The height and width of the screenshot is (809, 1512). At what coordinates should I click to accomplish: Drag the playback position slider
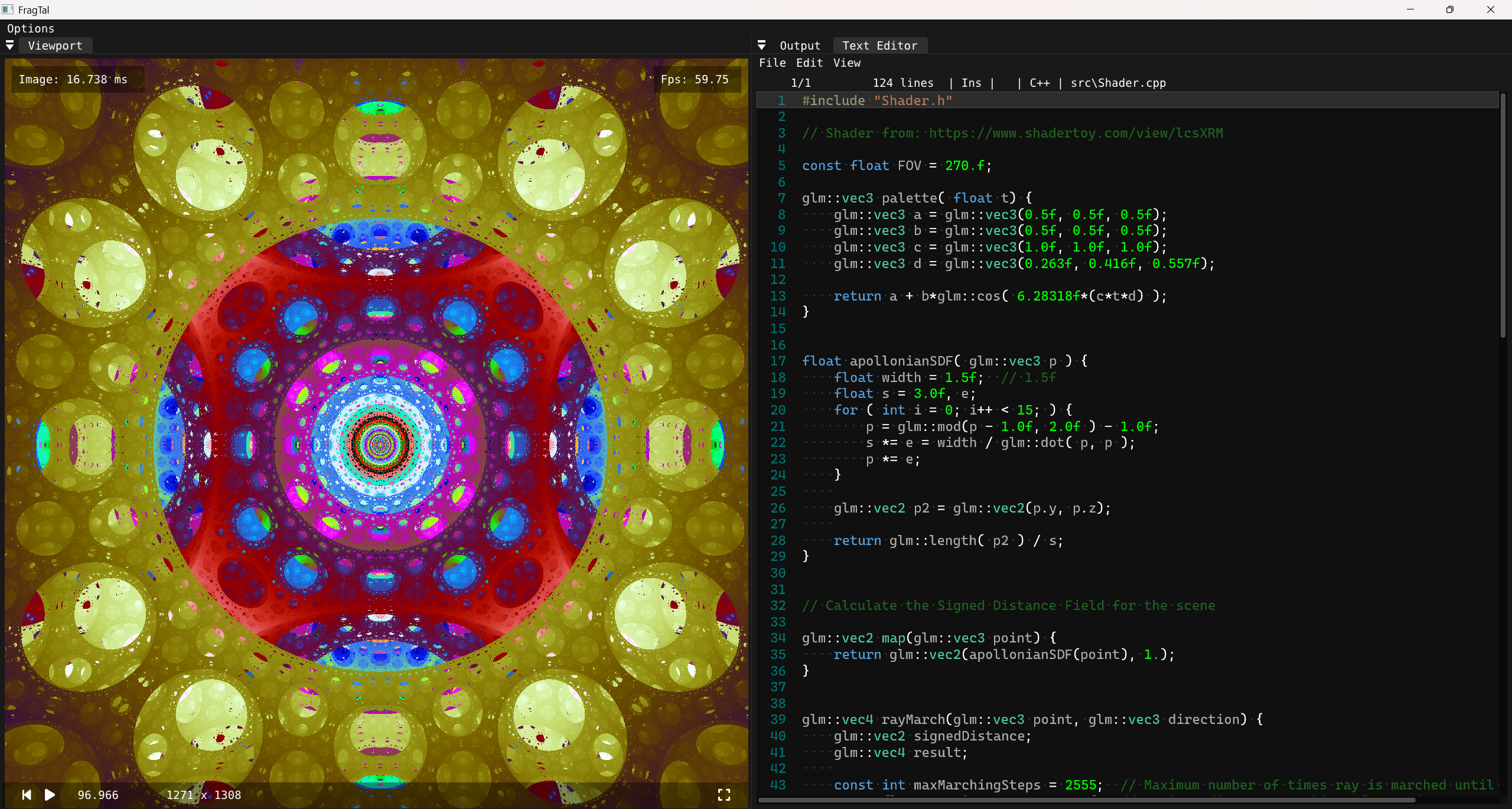[x=97, y=795]
